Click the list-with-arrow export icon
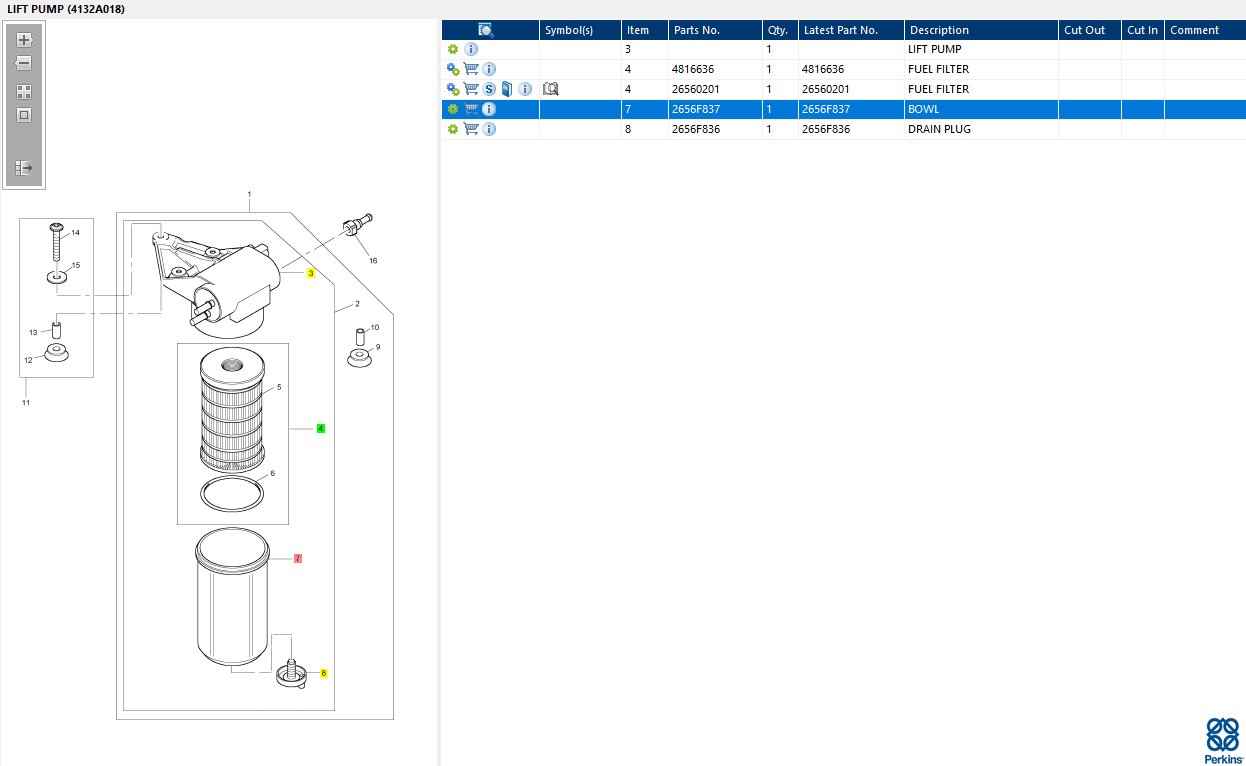 click(24, 168)
